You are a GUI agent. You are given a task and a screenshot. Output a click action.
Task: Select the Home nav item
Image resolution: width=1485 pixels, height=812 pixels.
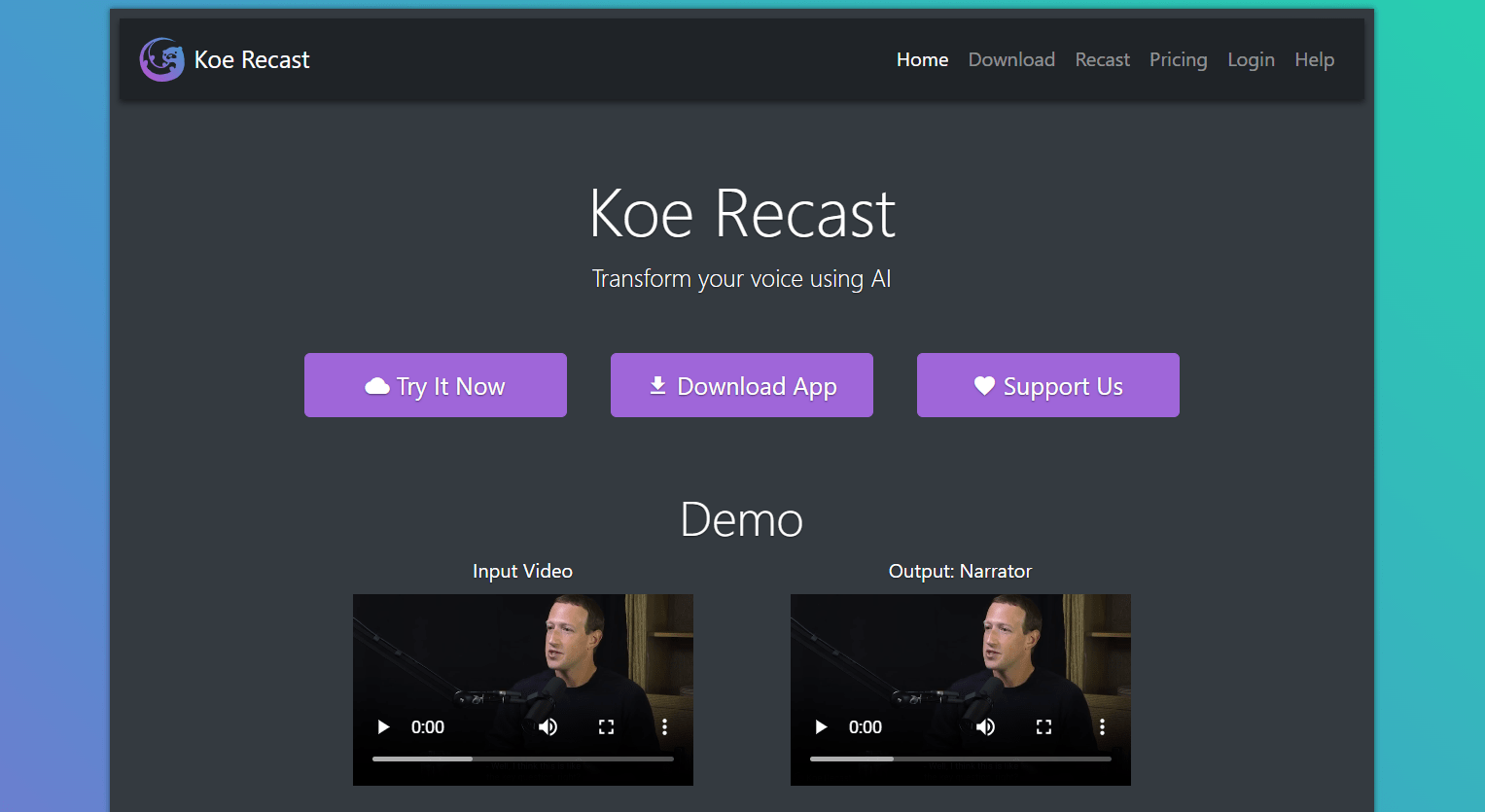(x=922, y=59)
